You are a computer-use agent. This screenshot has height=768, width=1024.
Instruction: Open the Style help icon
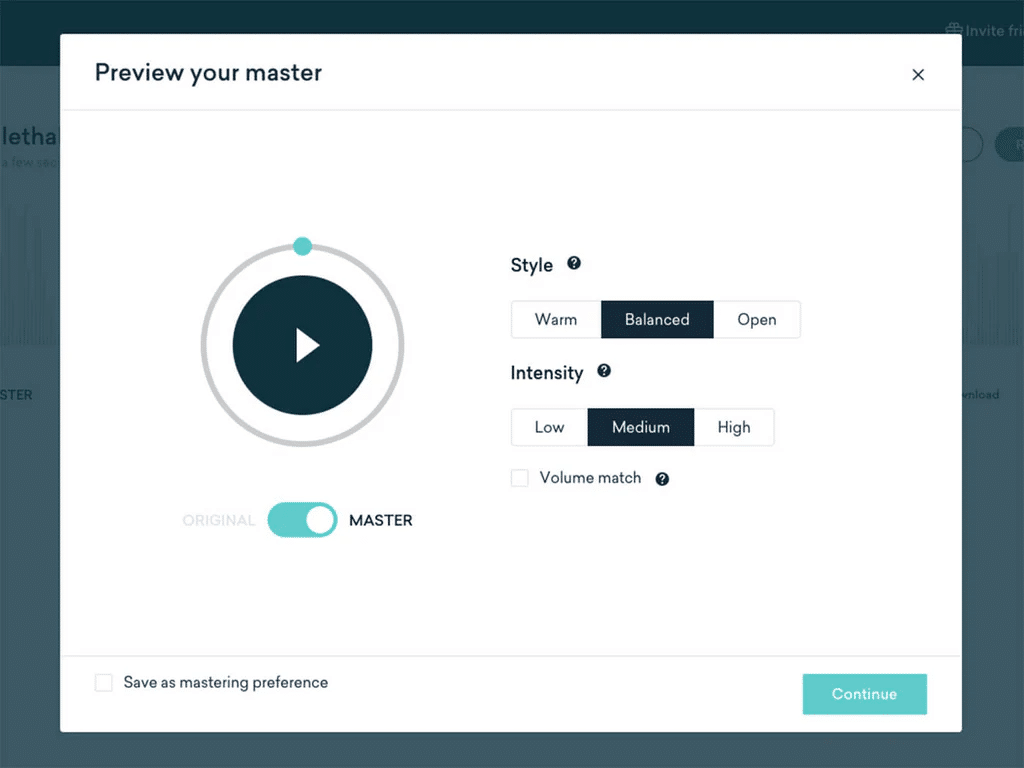pos(573,263)
